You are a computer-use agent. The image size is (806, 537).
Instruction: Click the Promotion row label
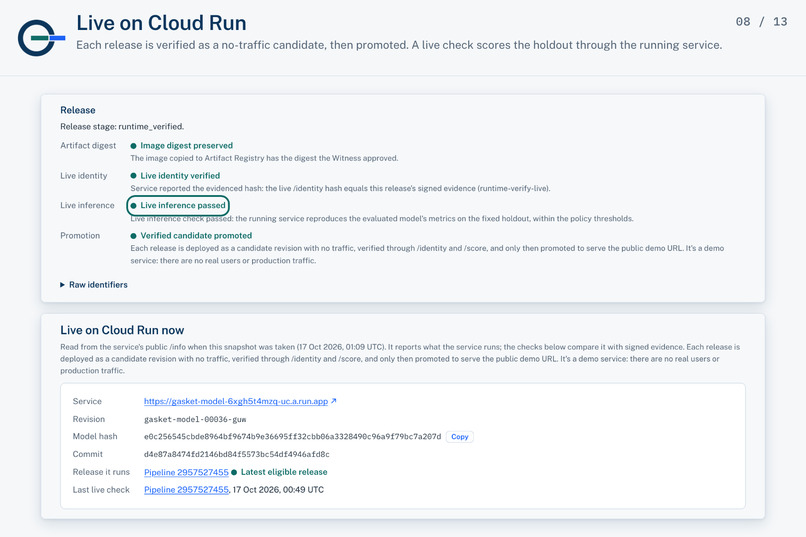80,236
